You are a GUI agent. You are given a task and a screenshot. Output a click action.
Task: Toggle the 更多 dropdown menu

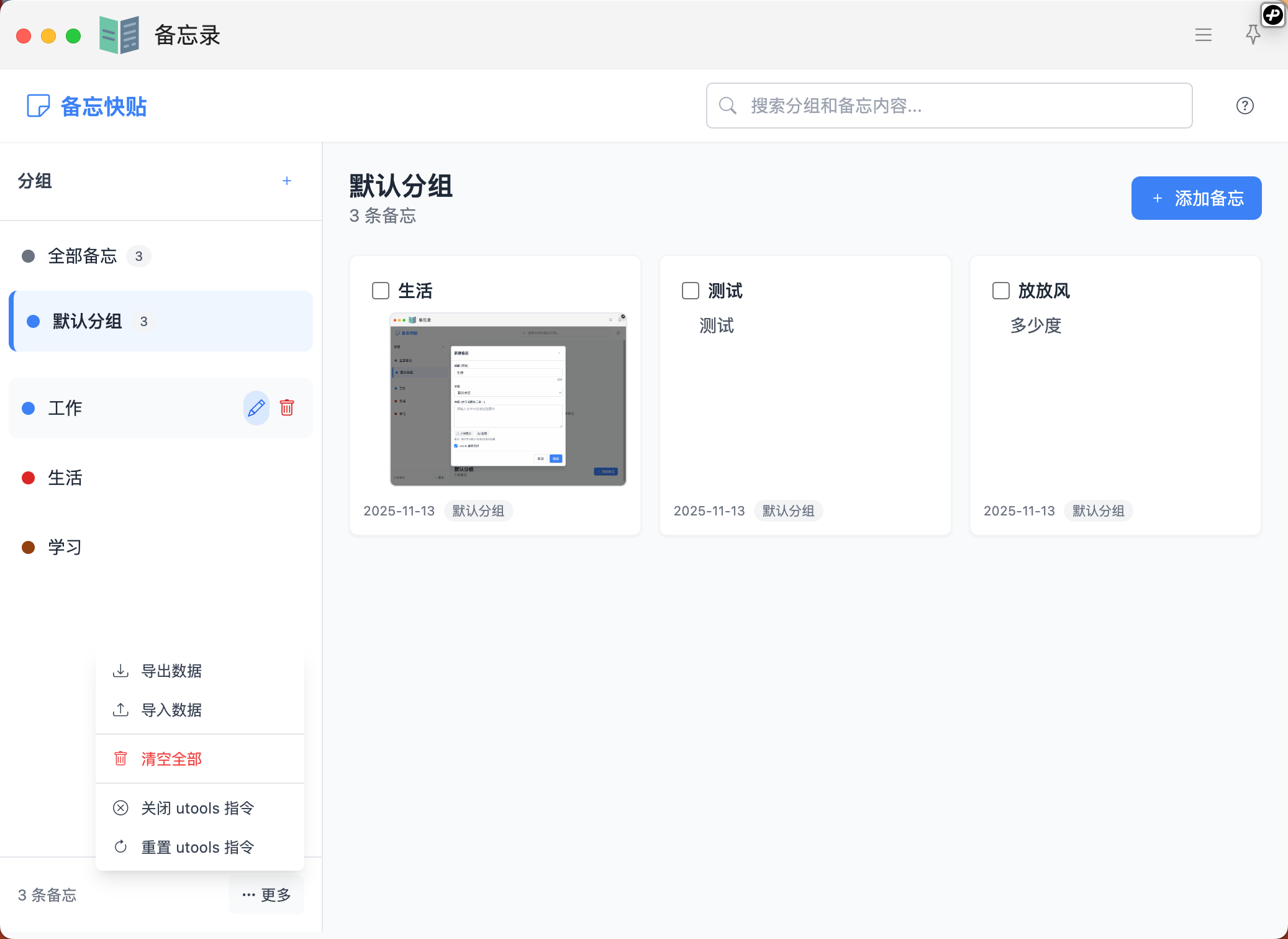click(x=266, y=895)
